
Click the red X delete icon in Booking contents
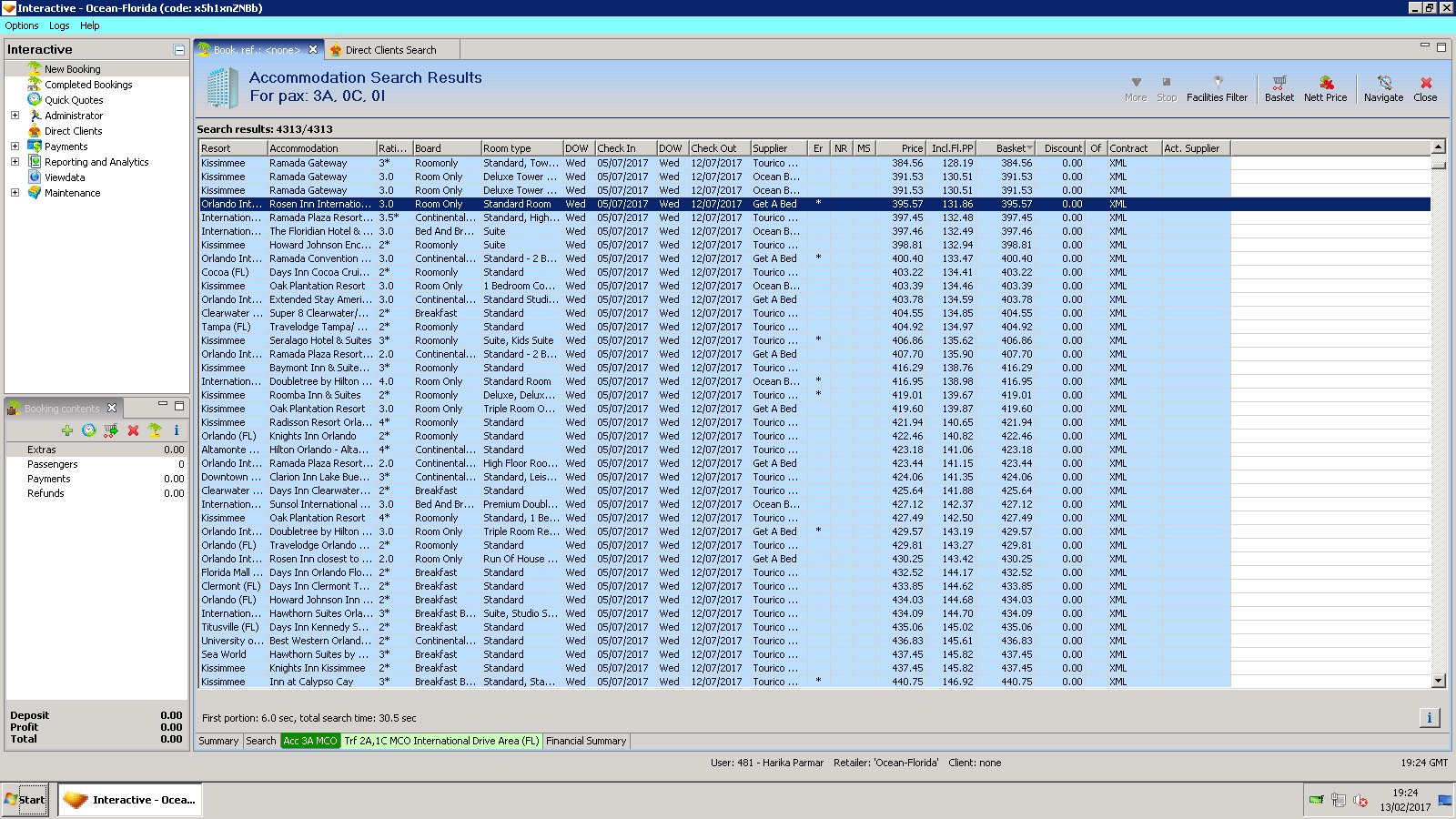tap(133, 430)
